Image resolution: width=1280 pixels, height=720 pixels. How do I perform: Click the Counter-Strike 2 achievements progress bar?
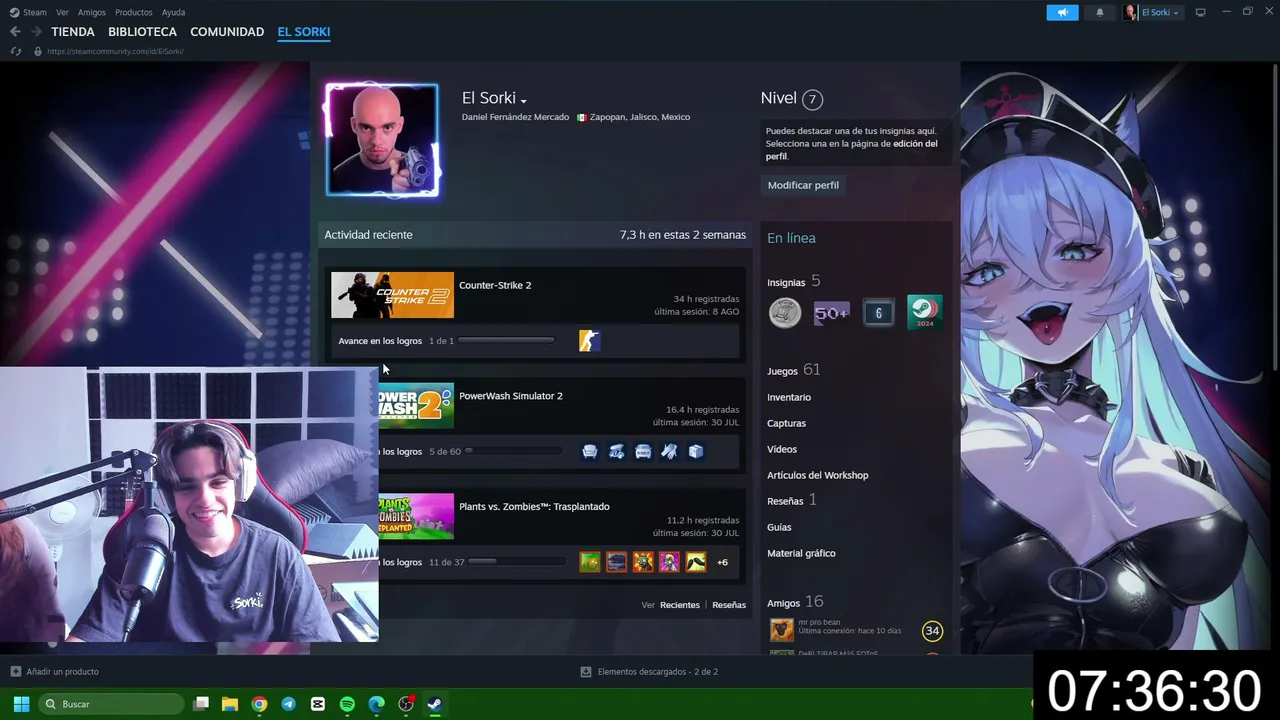coord(506,341)
